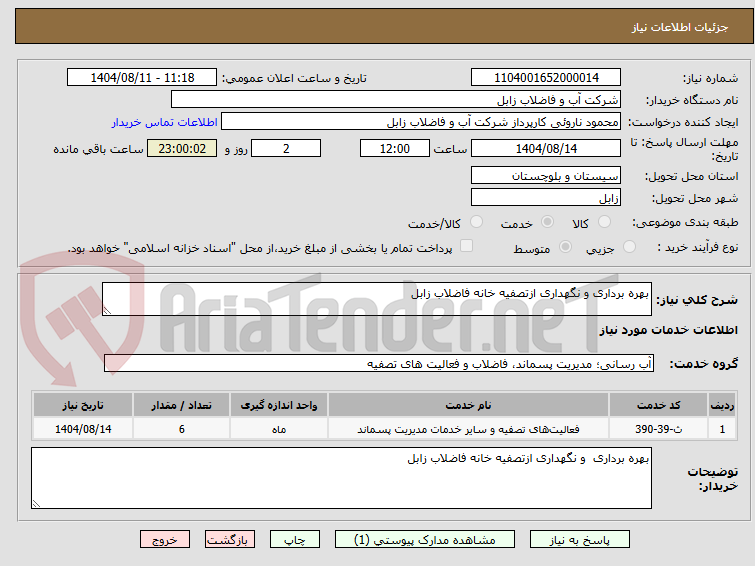The height and width of the screenshot is (566, 755).
Task: Click the نام خدمت column header
Action: (468, 405)
